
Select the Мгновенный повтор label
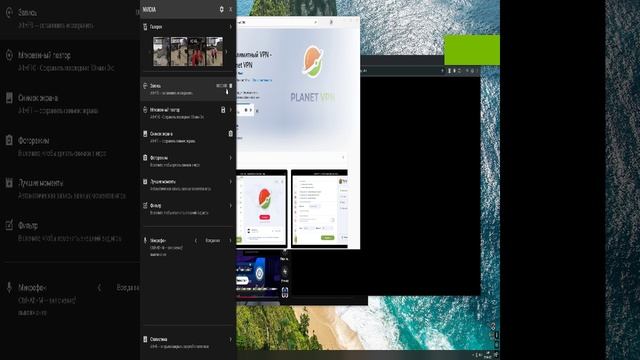pyautogui.click(x=164, y=110)
